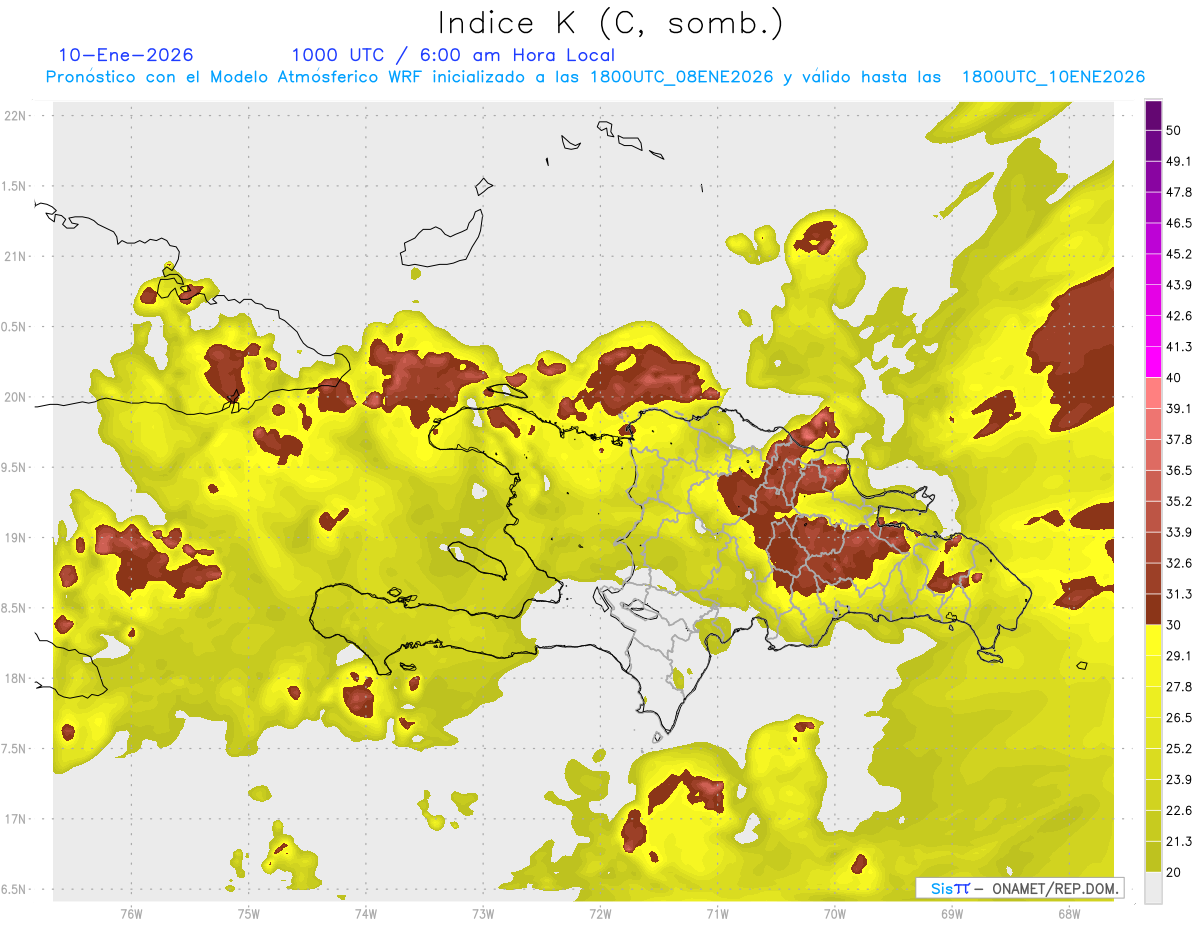This screenshot has width=1200, height=927.
Task: Click the colorbar value "31.3"
Action: coord(1179,594)
